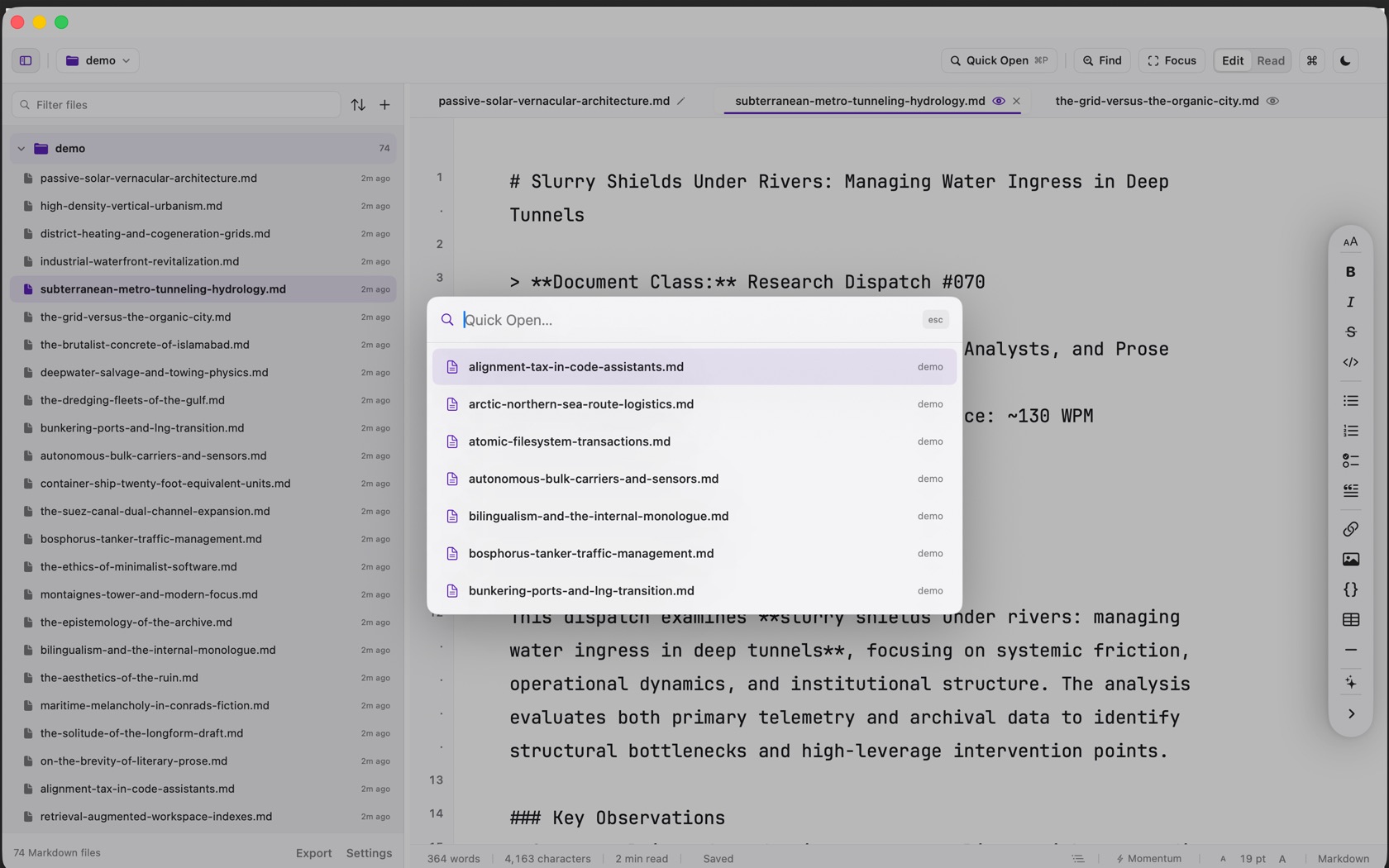
Task: Collapse the demo folder in sidebar
Action: (21, 149)
